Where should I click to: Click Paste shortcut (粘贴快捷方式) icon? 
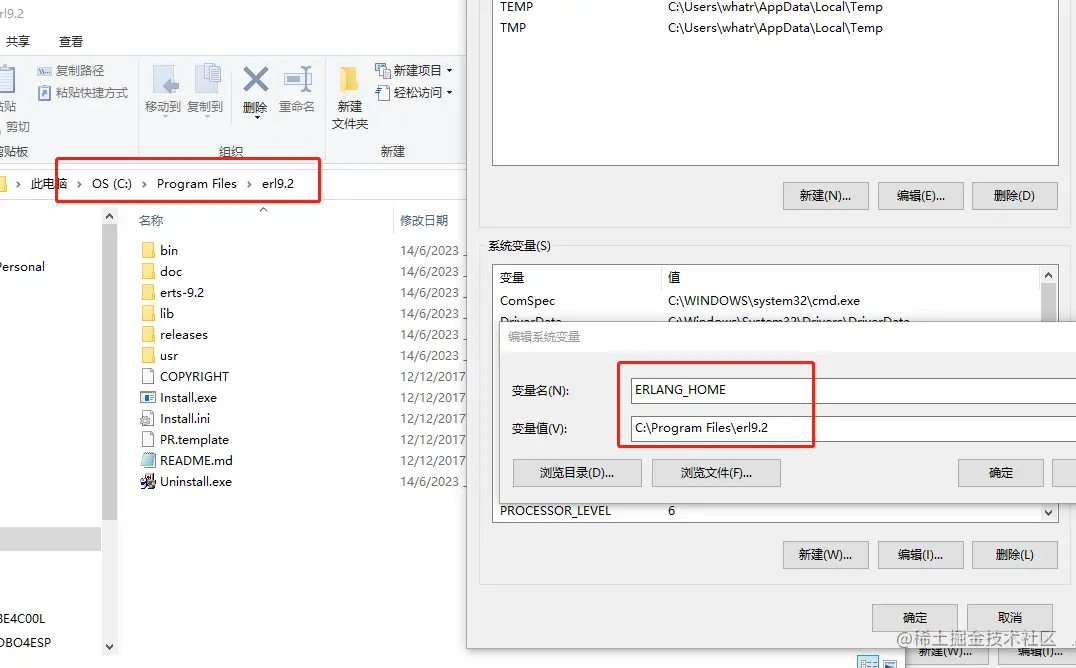click(45, 93)
